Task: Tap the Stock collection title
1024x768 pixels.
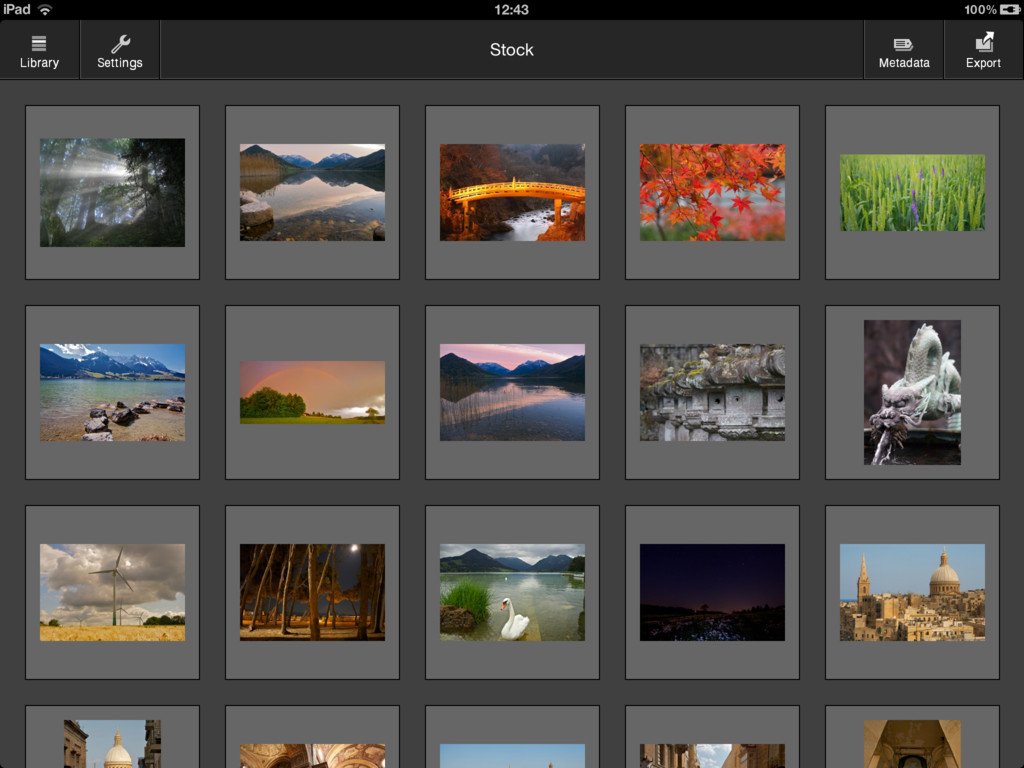Action: pyautogui.click(x=511, y=50)
